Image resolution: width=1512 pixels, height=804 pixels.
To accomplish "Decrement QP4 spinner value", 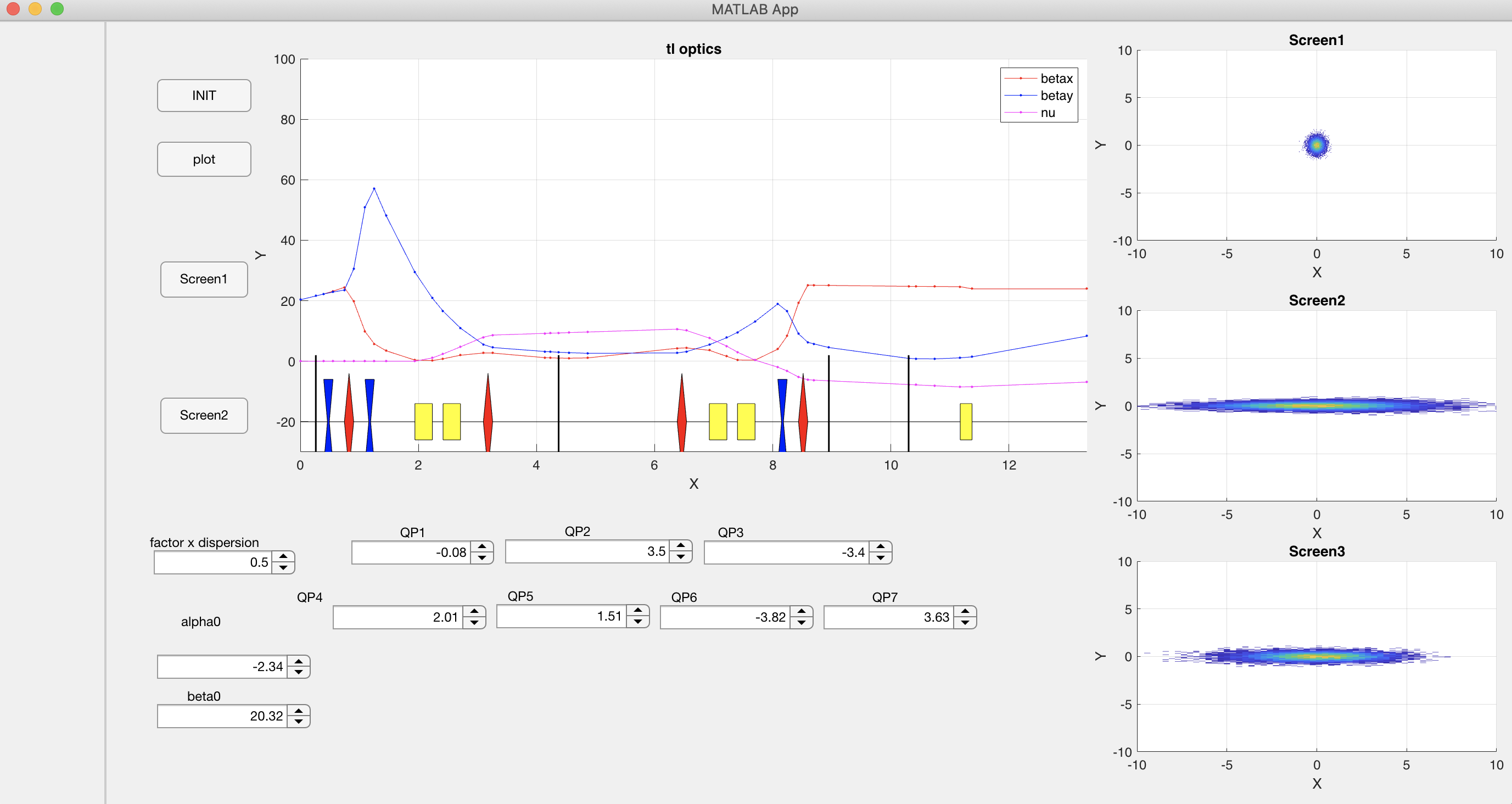I will (474, 623).
